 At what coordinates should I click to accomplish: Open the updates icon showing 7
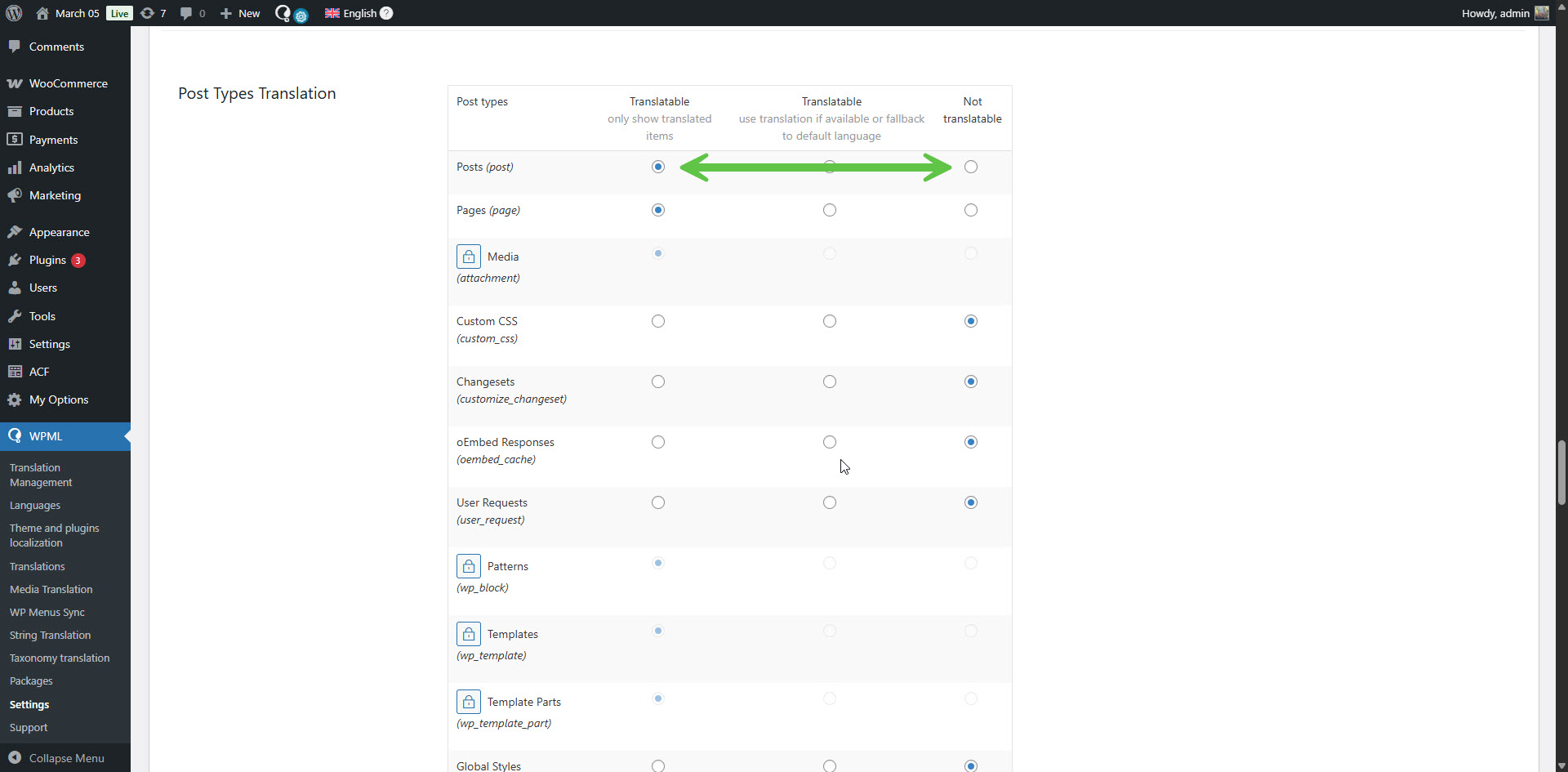click(x=153, y=13)
